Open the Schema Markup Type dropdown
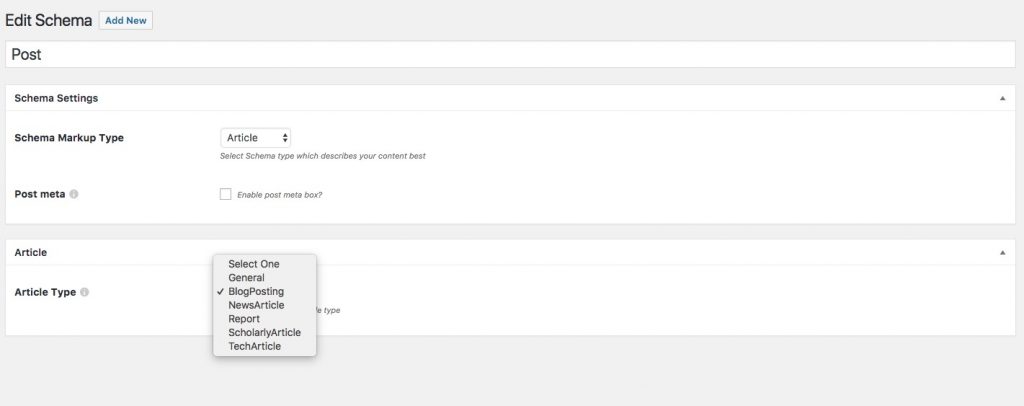1024x406 pixels. [x=255, y=137]
